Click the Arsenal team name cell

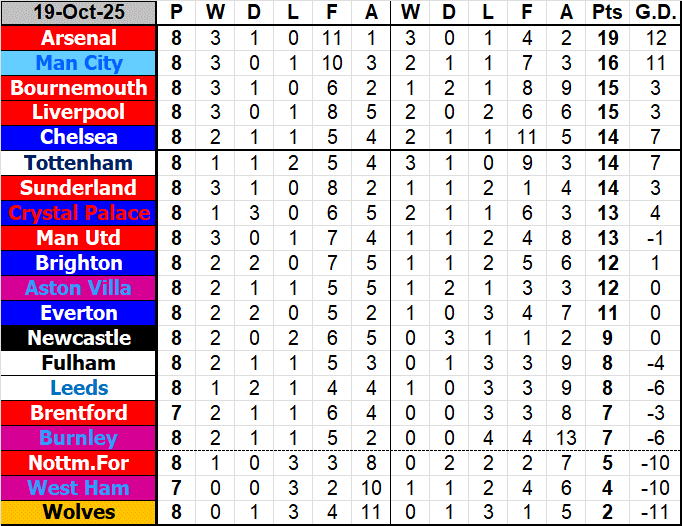point(79,38)
